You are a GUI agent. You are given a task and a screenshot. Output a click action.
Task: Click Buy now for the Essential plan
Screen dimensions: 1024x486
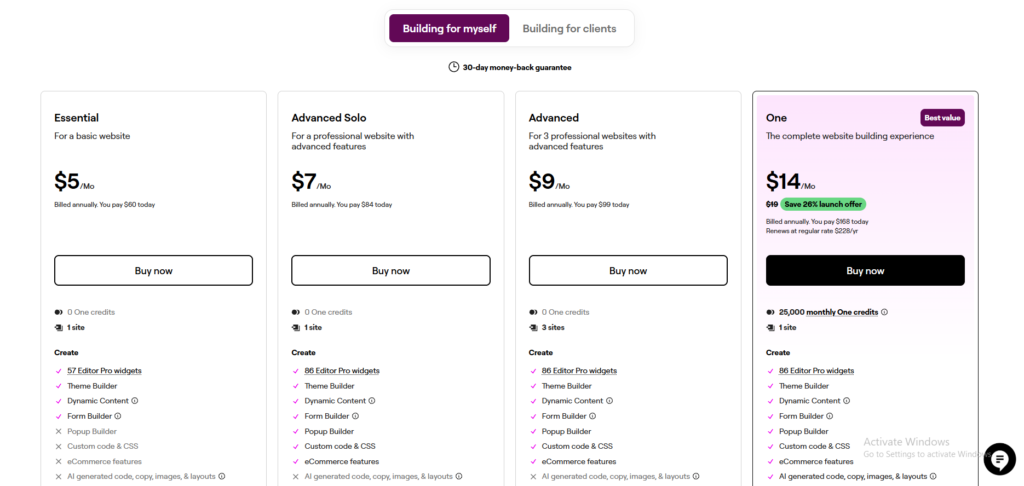click(x=153, y=270)
